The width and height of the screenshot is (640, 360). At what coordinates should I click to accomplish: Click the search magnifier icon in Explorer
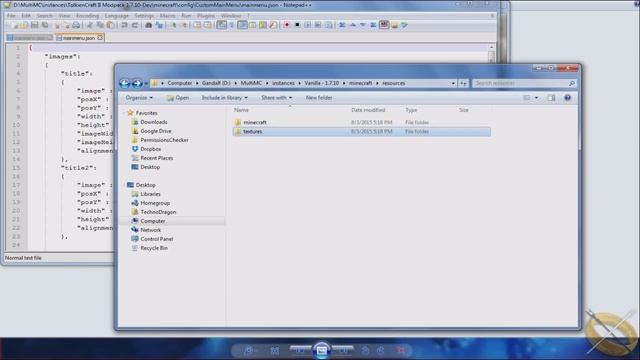[x=571, y=83]
